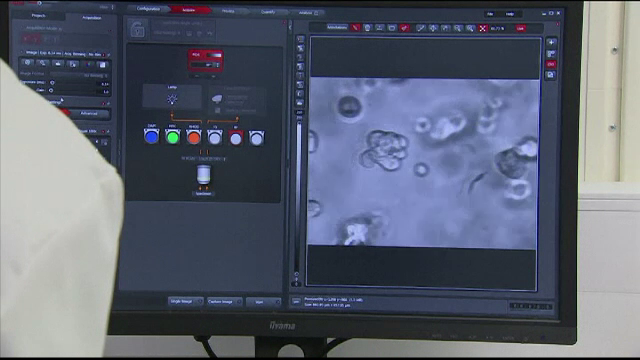Viewport: 640px width, 360px height.
Task: Click the microscope image preview
Action: (422, 163)
